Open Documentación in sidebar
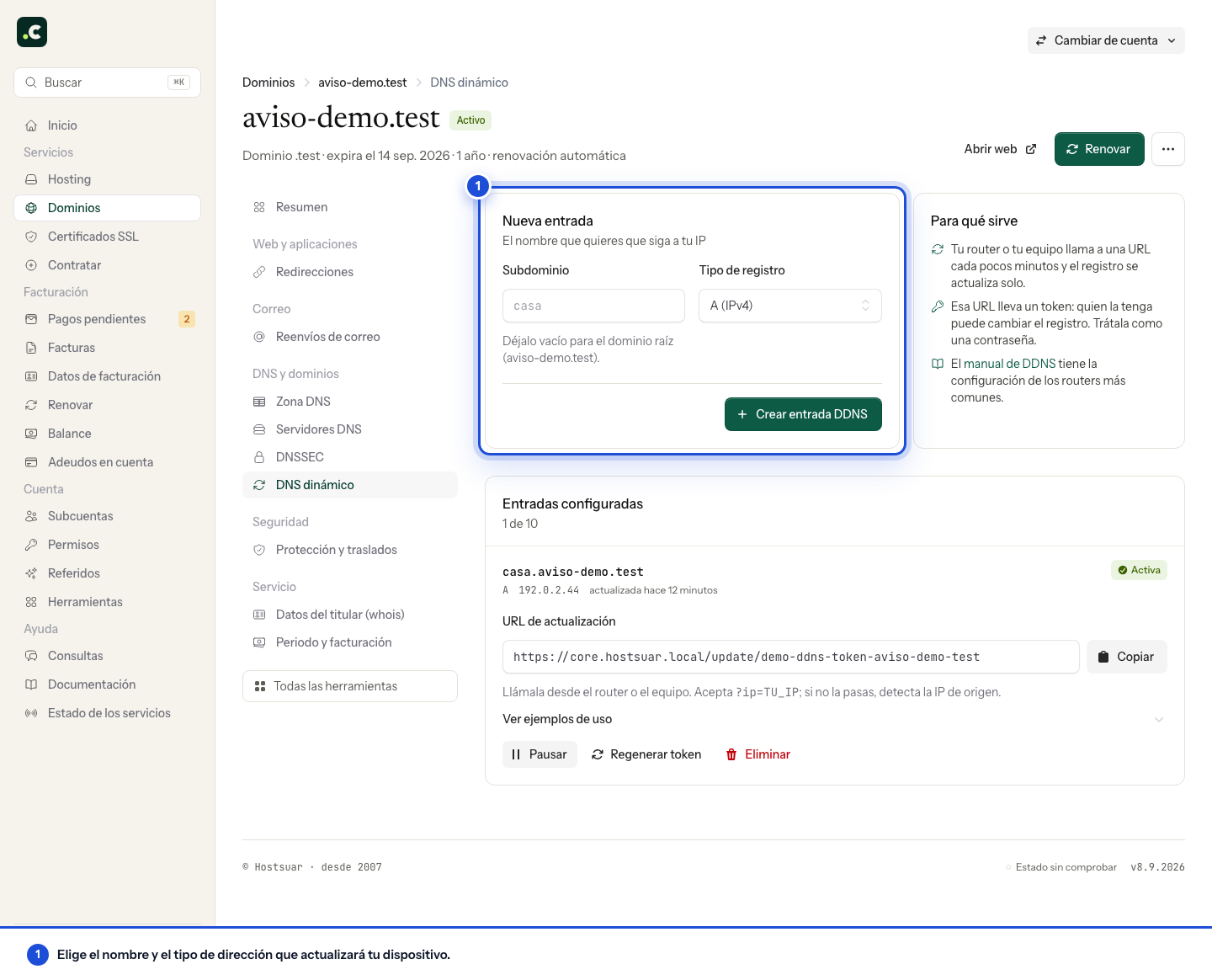 (107, 684)
